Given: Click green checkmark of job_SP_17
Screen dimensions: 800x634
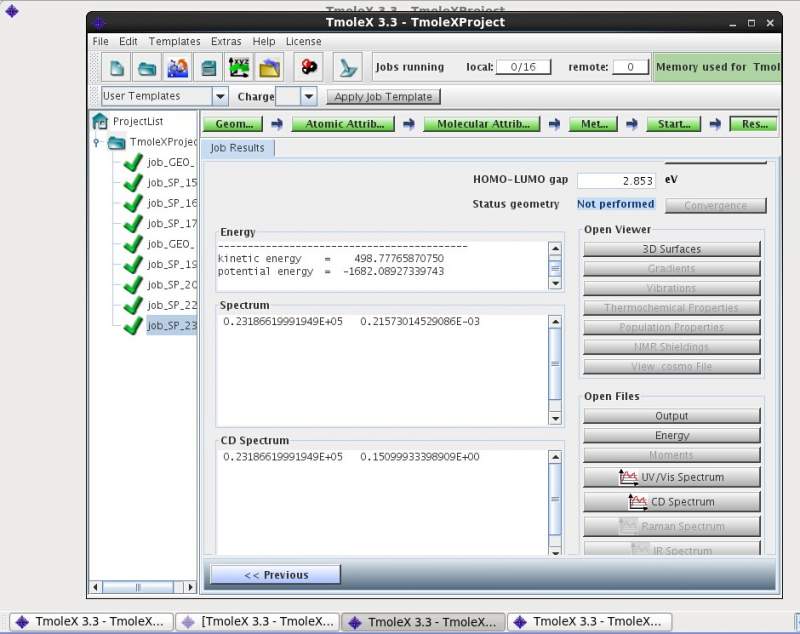Looking at the screenshot, I should (133, 223).
